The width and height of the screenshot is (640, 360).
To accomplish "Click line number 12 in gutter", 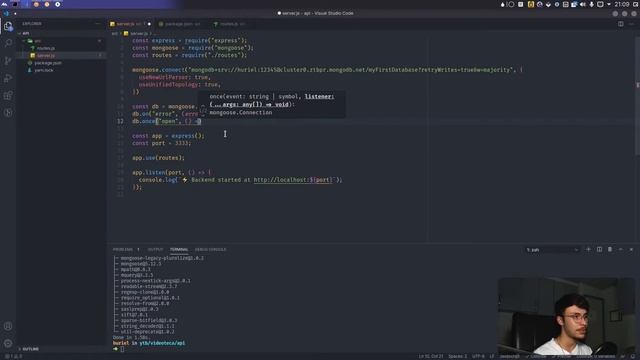I will [x=120, y=121].
